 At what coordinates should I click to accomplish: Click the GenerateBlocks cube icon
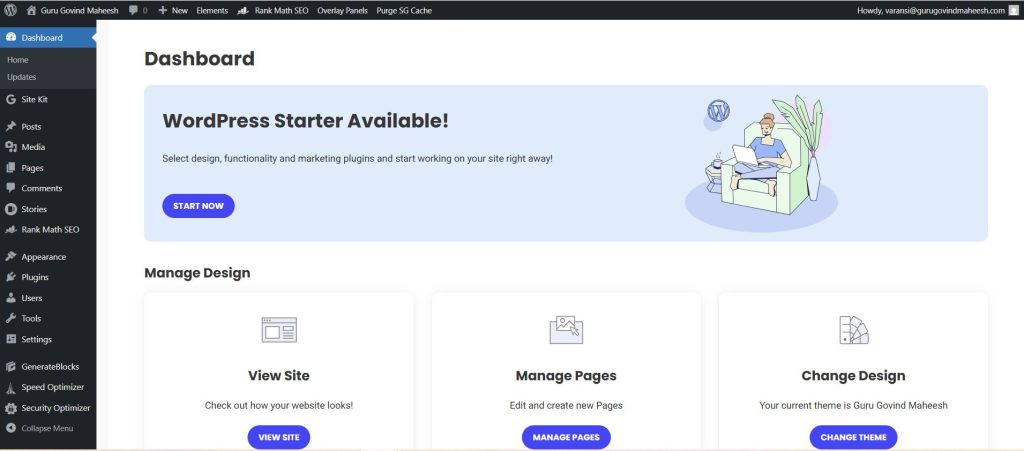coord(10,366)
